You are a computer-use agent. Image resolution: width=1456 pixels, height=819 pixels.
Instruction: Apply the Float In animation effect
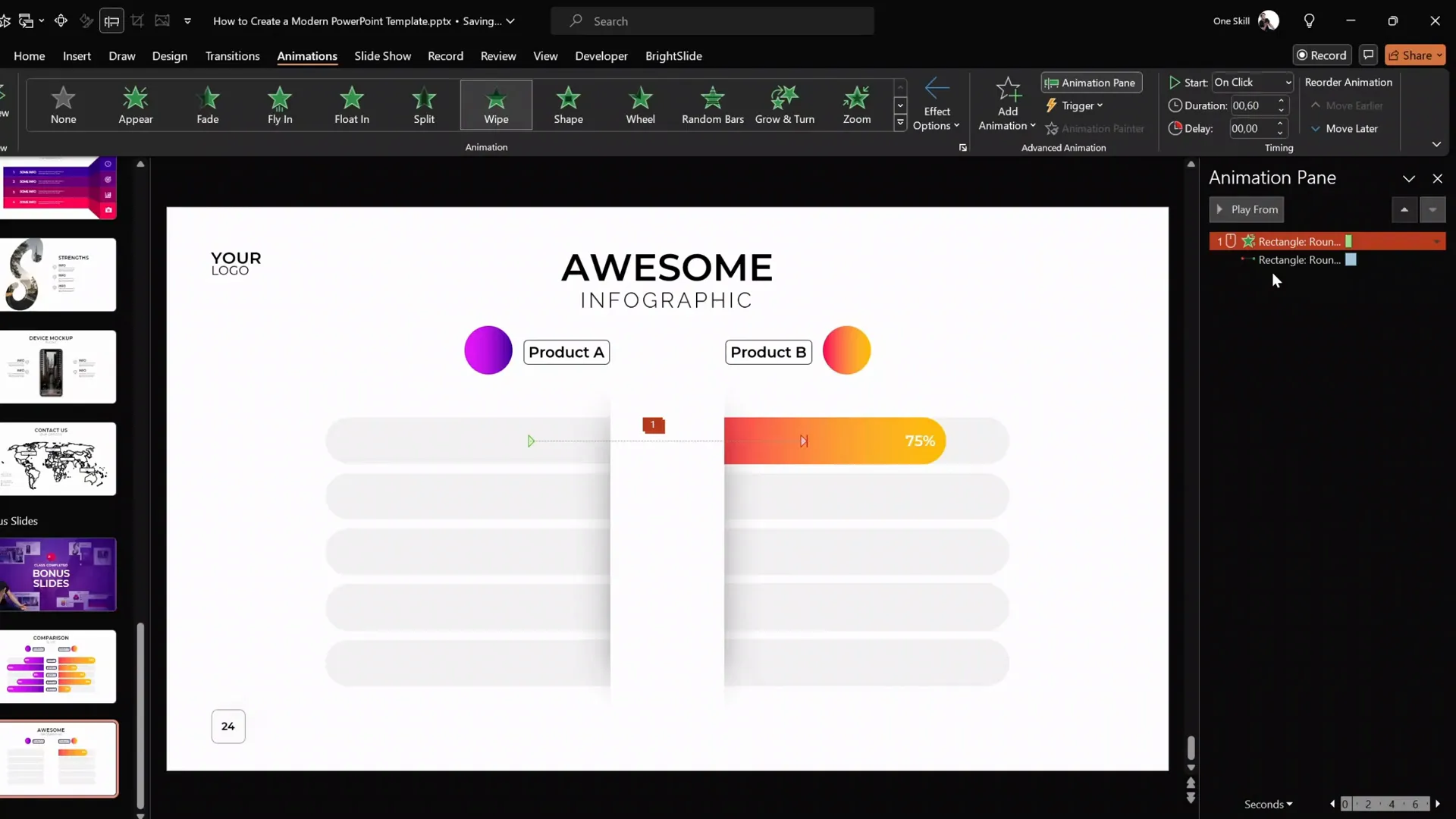(352, 105)
